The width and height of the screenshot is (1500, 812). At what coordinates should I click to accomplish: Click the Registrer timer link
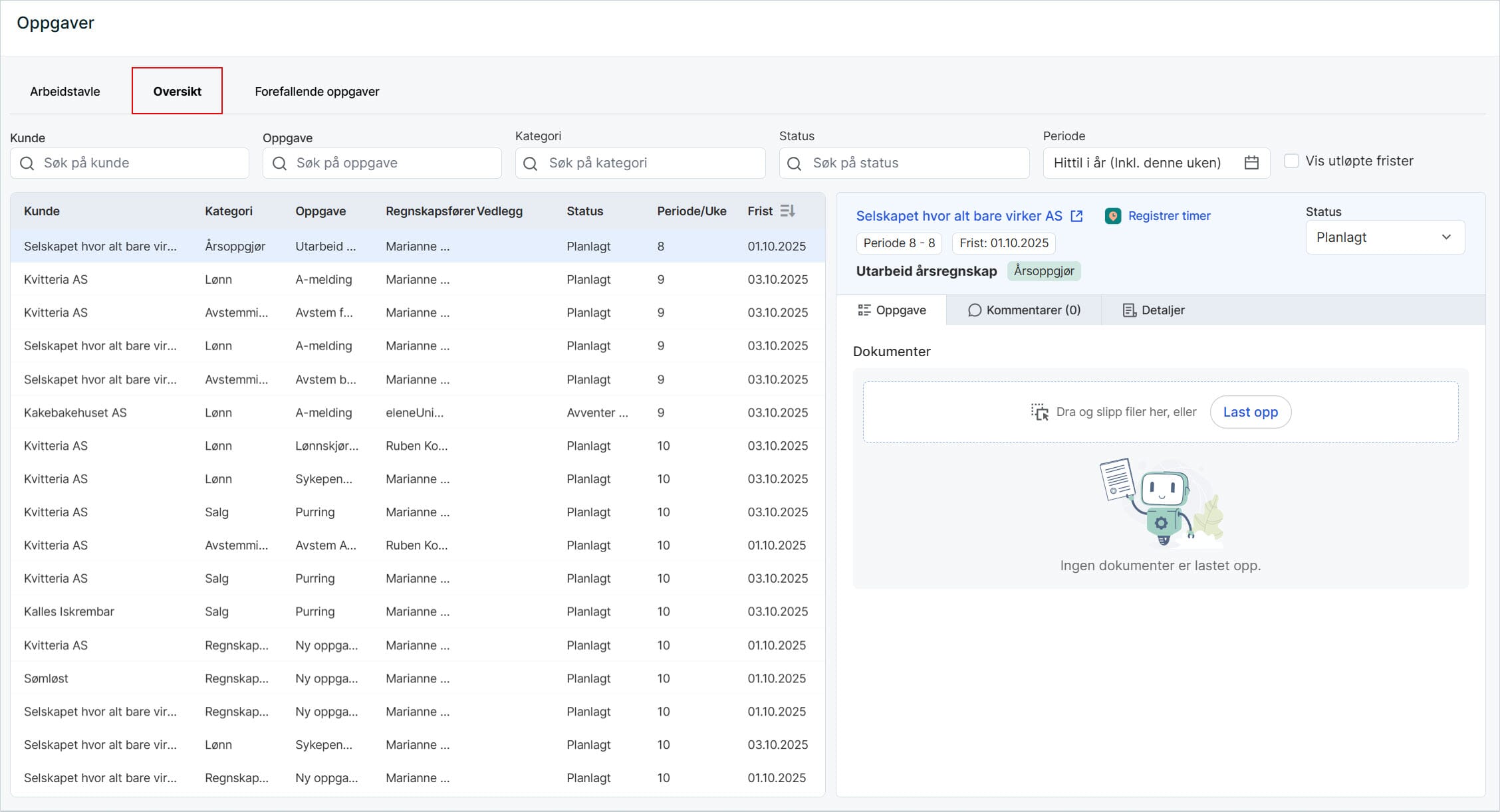[1169, 216]
